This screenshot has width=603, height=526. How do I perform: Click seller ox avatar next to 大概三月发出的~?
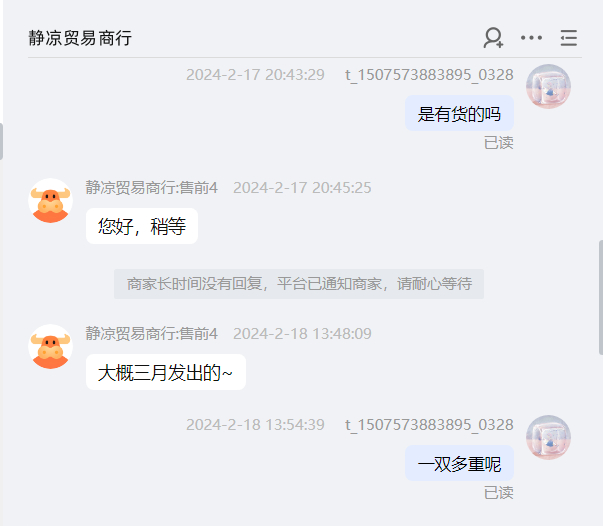click(50, 346)
